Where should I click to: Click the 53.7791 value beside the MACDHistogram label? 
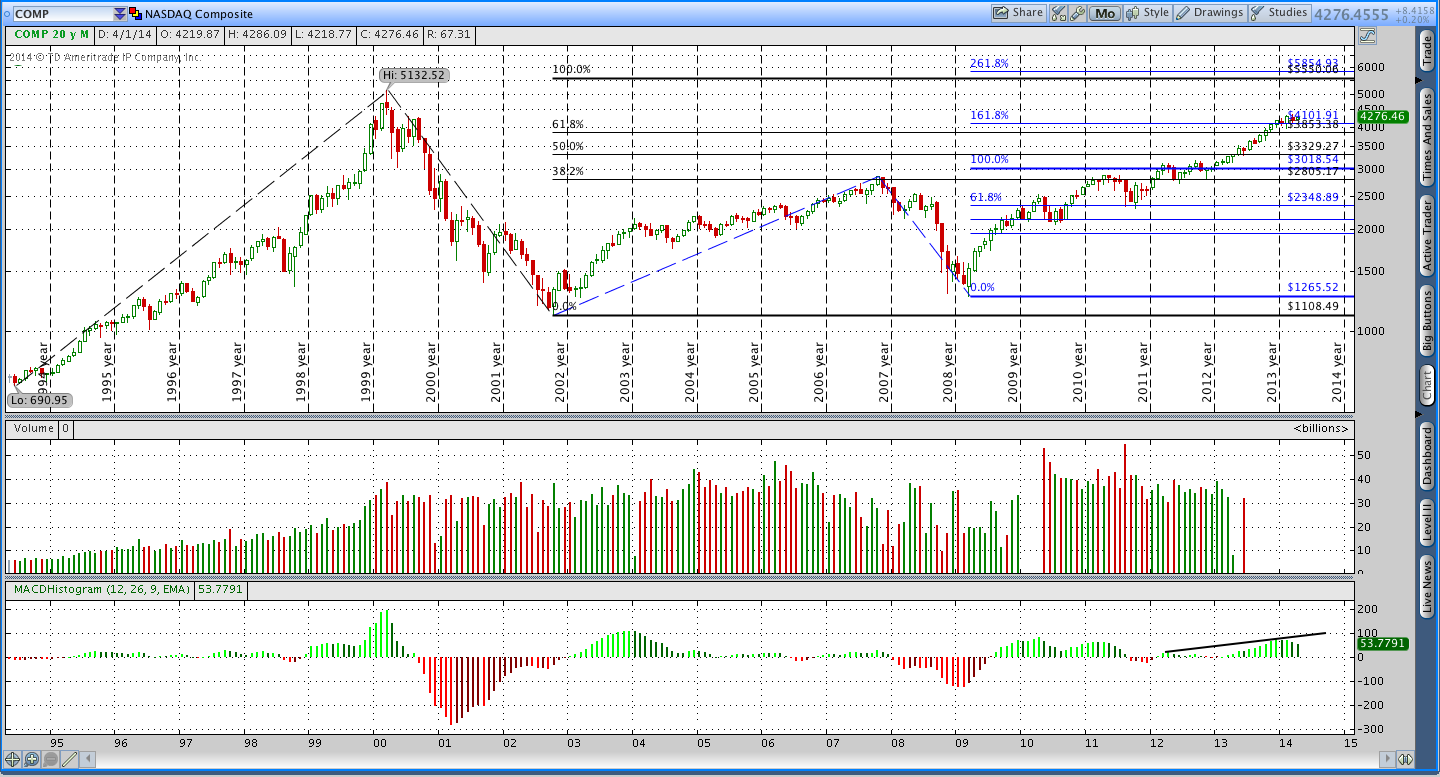coord(222,590)
